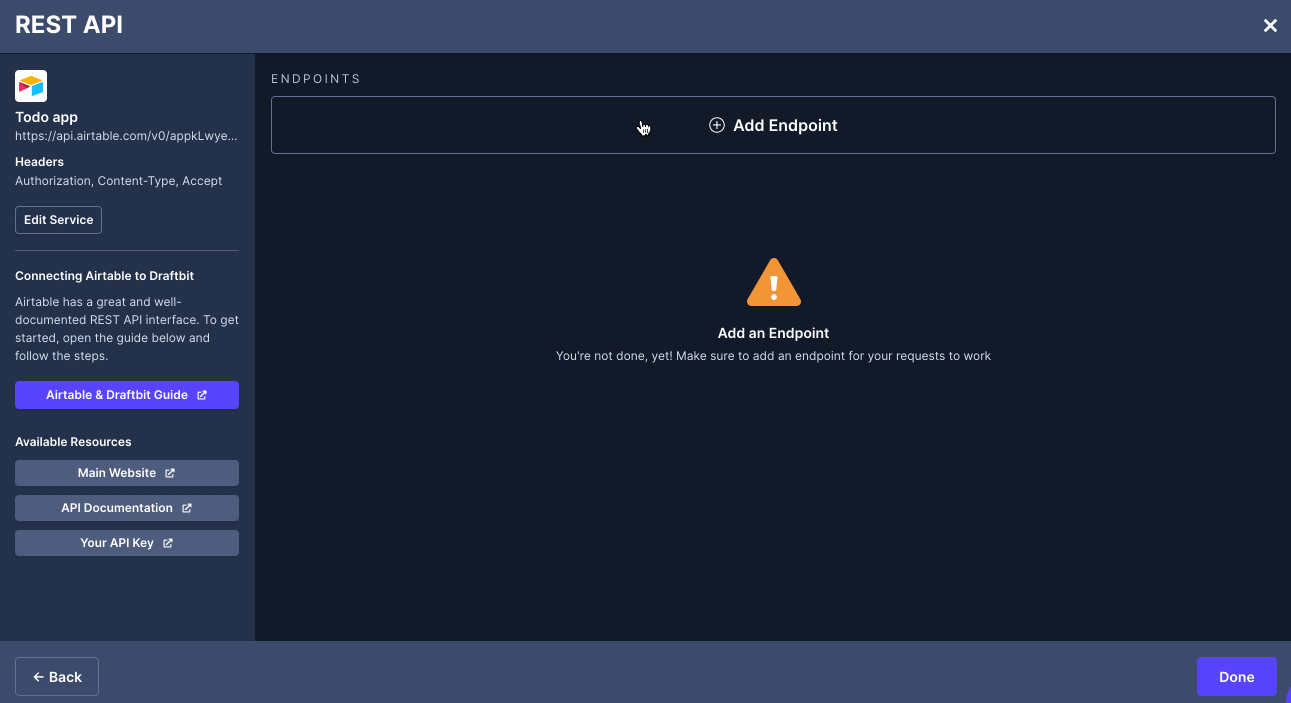
Task: Click the api.airtable.com base URL text
Action: 126,135
